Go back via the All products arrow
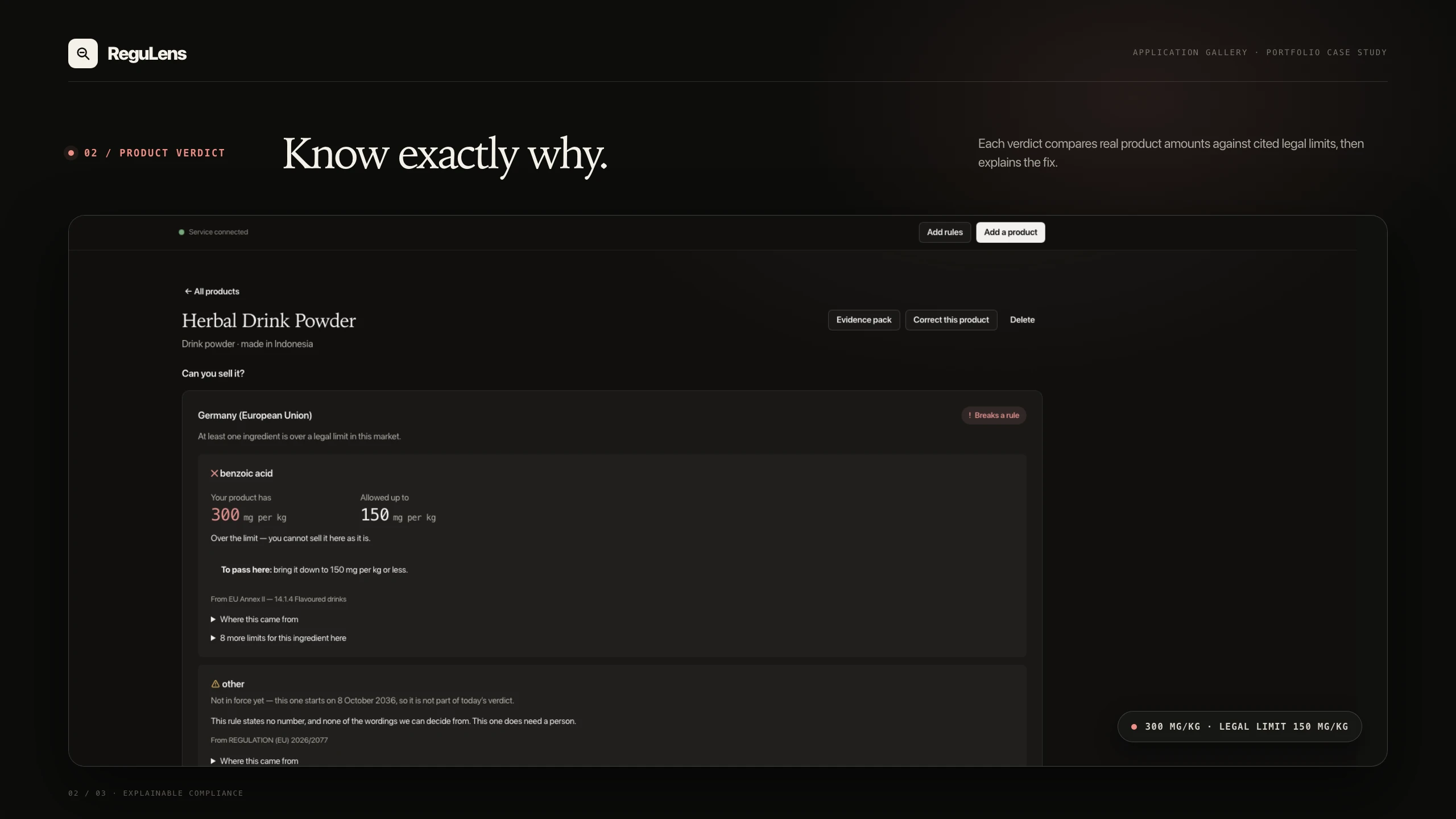Image resolution: width=1456 pixels, height=819 pixels. (212, 291)
